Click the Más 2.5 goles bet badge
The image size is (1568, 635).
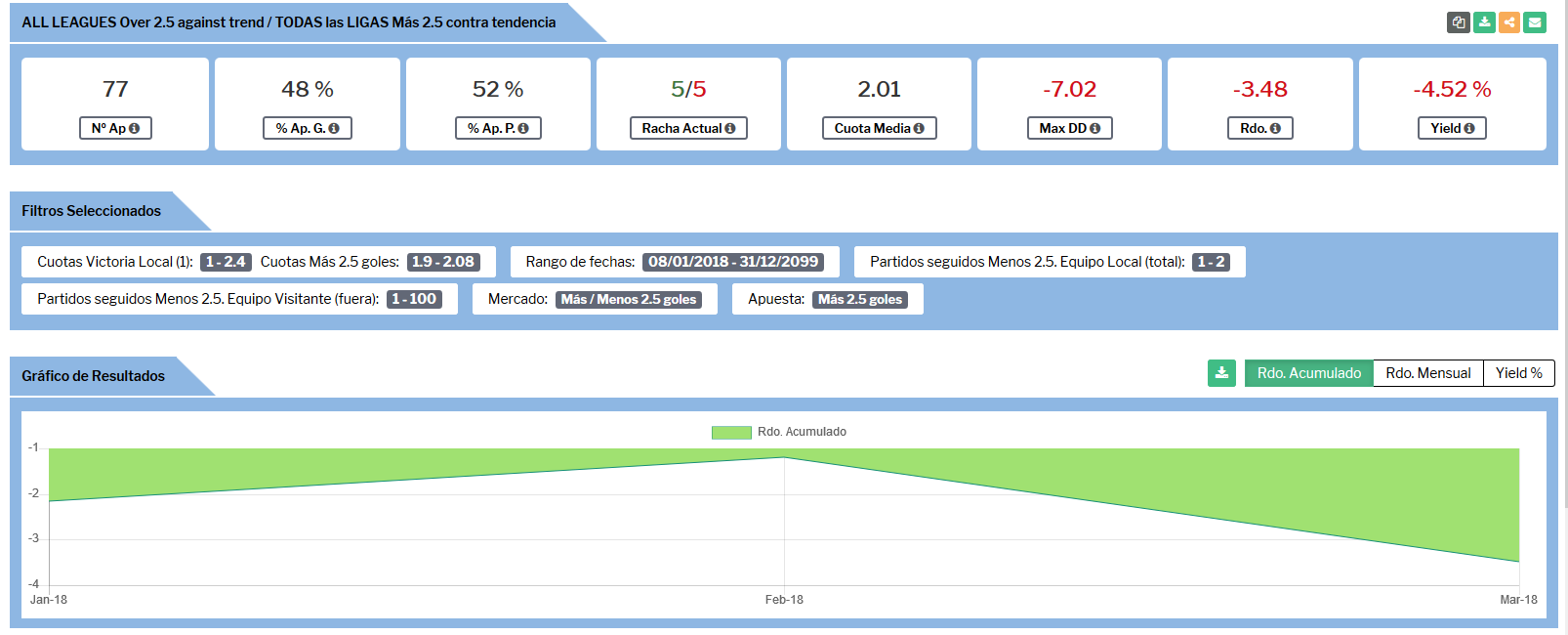860,299
